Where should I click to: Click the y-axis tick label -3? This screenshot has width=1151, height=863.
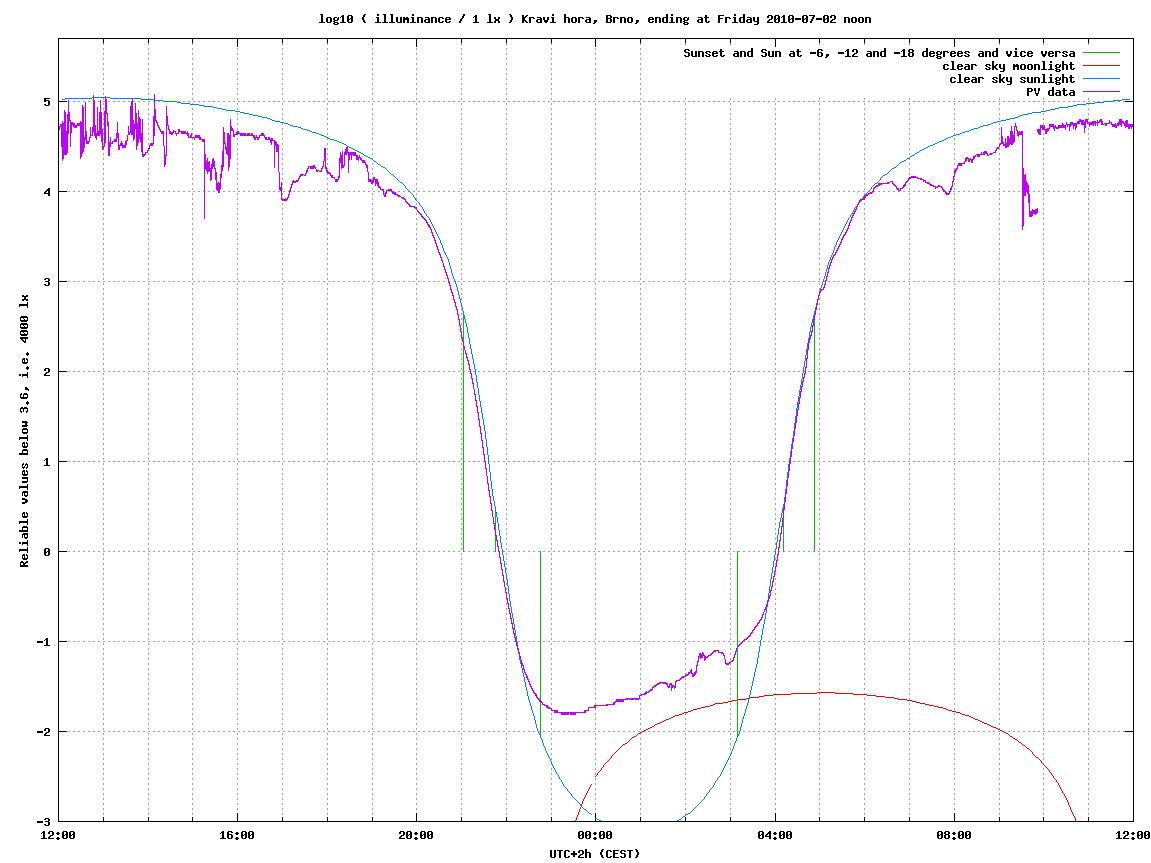[x=44, y=822]
